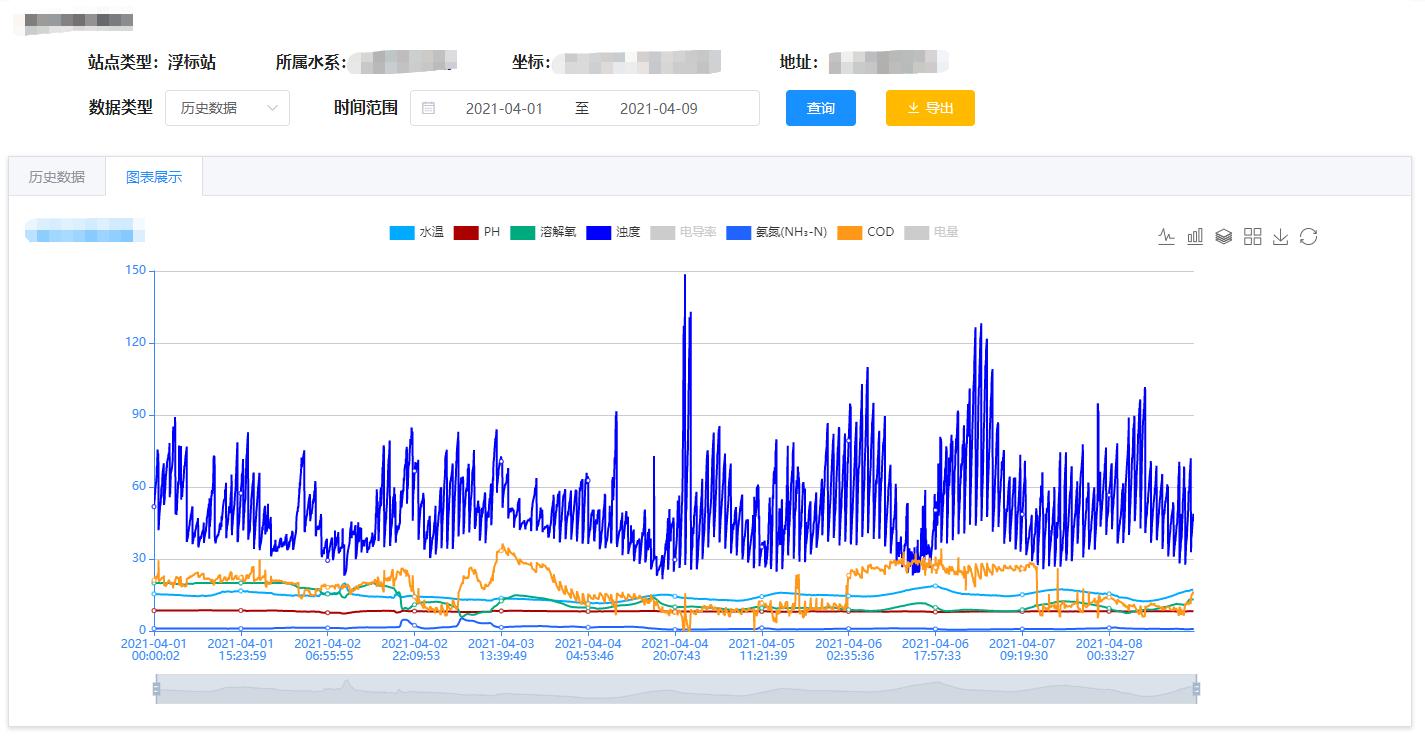The height and width of the screenshot is (753, 1425).
Task: Save chart as image download icon
Action: 1280,237
